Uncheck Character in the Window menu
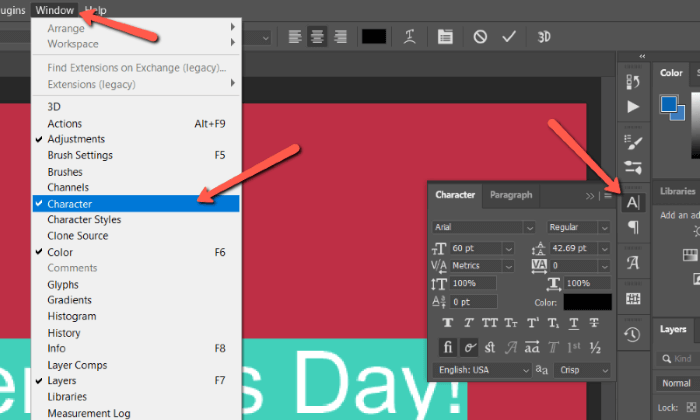The height and width of the screenshot is (420, 700). 70,203
